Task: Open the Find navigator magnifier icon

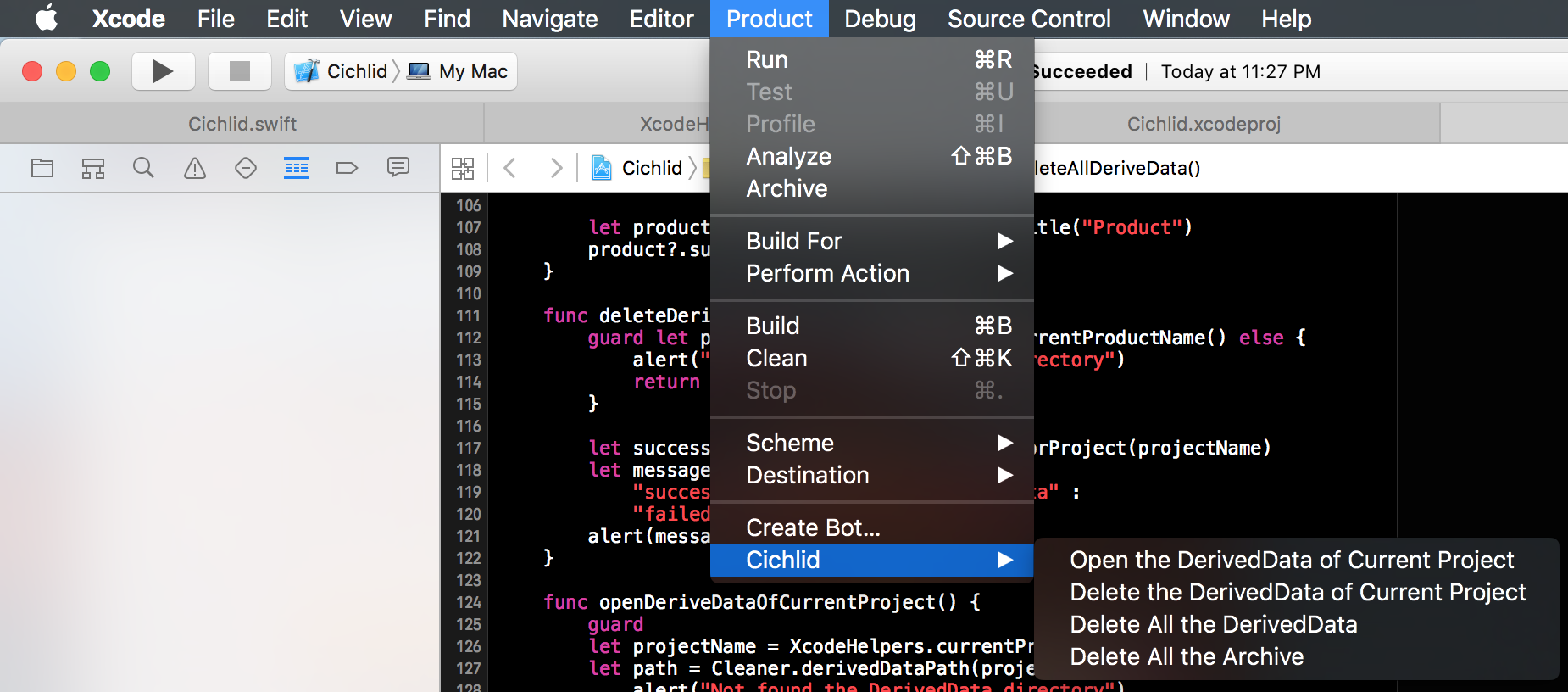Action: click(144, 168)
